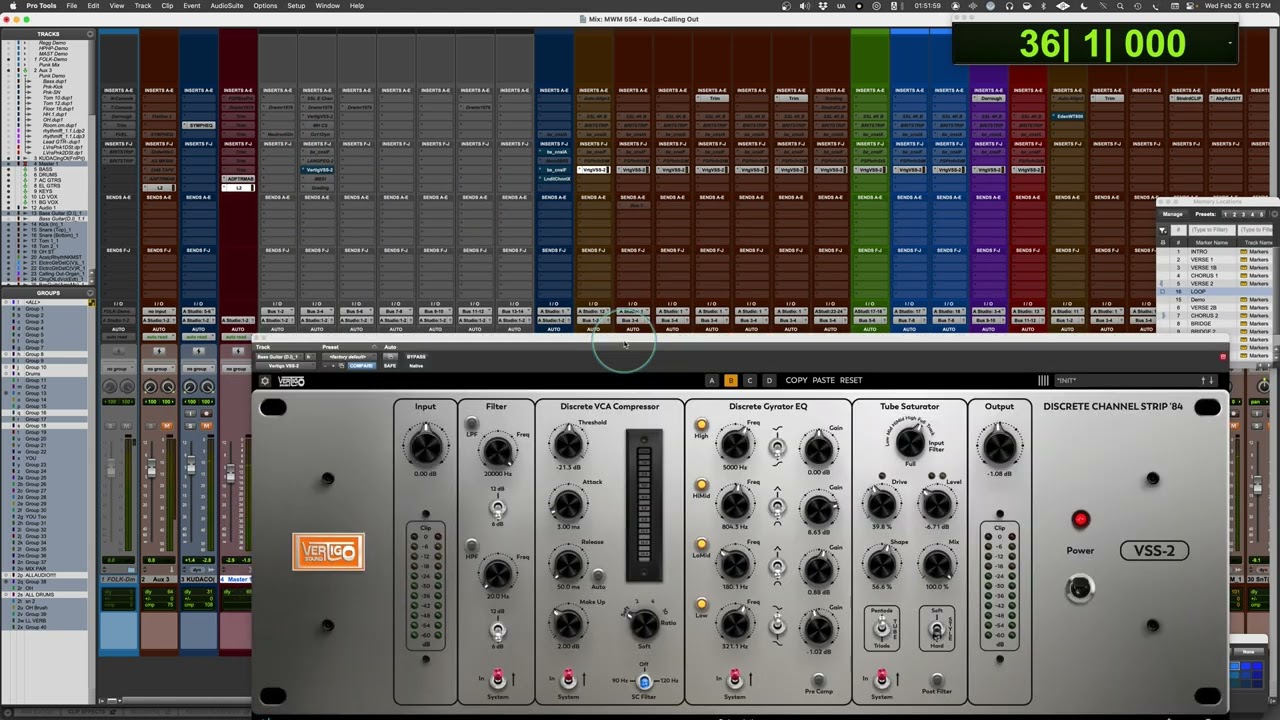Click the preset up/down arrows
The width and height of the screenshot is (1280, 720).
[x=1207, y=380]
